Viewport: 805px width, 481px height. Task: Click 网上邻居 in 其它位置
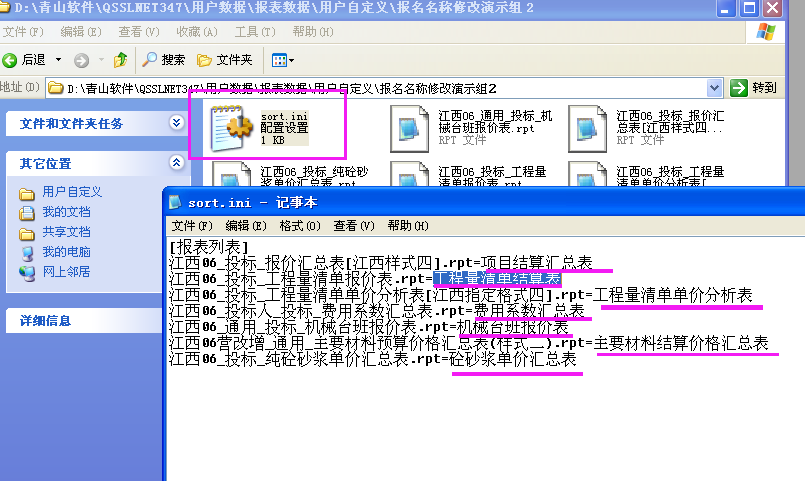[x=66, y=272]
